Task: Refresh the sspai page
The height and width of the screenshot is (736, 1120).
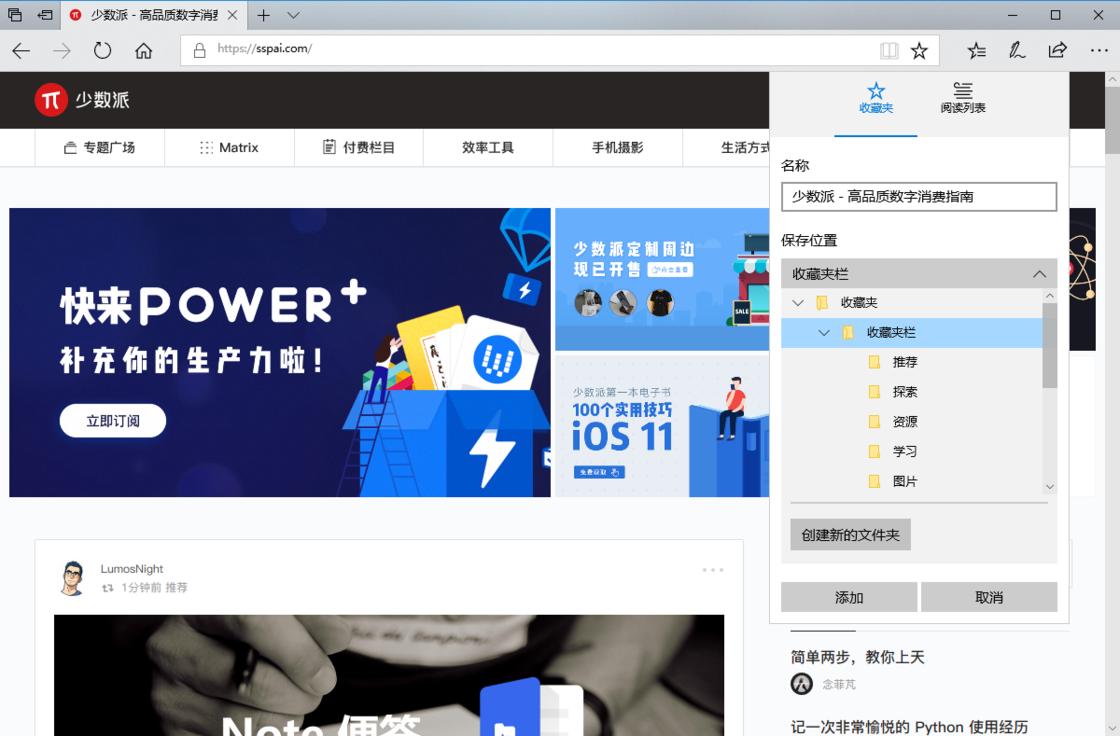Action: click(x=102, y=51)
